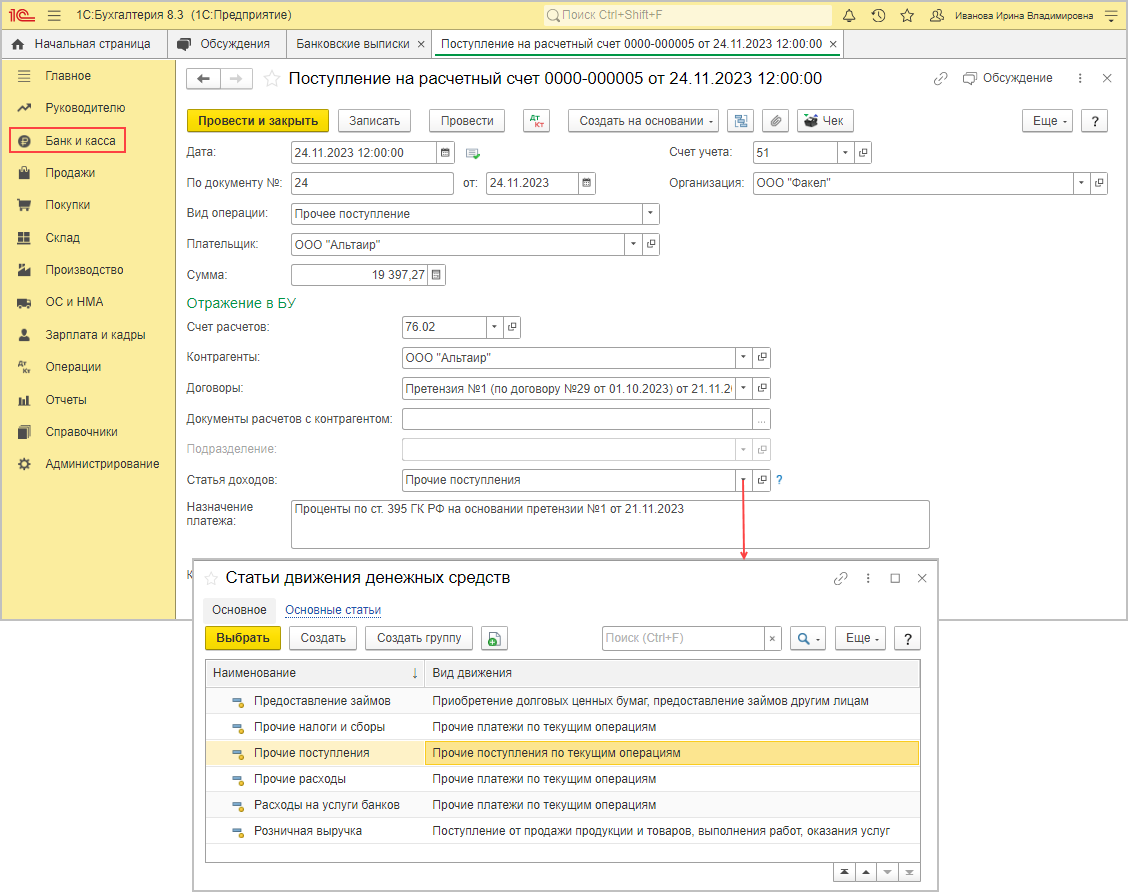1128x892 pixels.
Task: Switch to Начальная страница tab
Action: (84, 44)
